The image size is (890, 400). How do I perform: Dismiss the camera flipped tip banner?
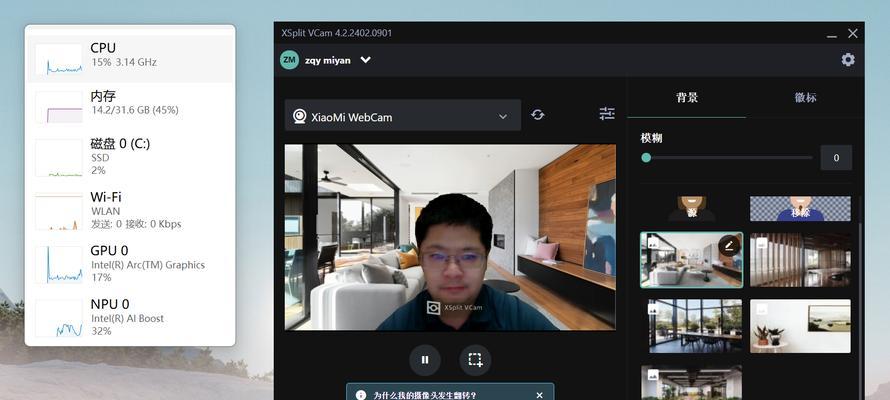pyautogui.click(x=539, y=395)
